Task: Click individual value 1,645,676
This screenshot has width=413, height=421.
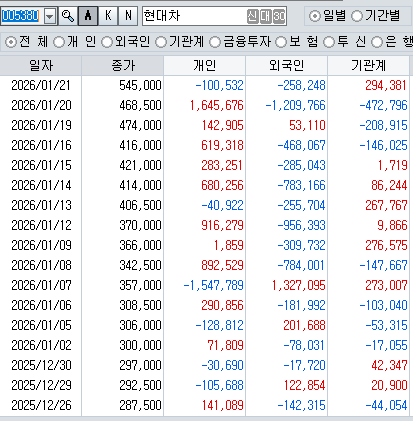Action: 217,106
